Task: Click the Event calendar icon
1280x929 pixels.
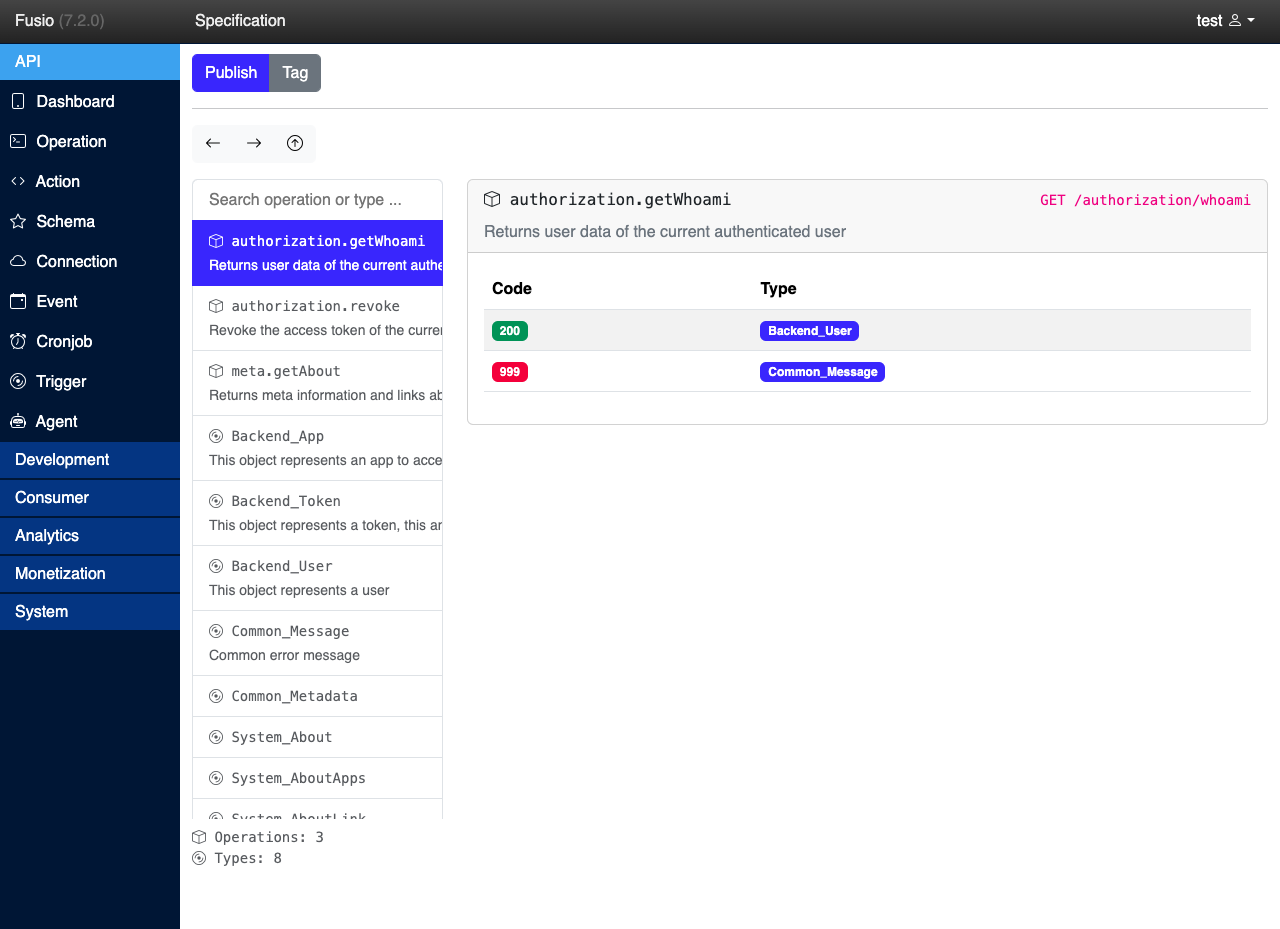Action: click(x=18, y=301)
